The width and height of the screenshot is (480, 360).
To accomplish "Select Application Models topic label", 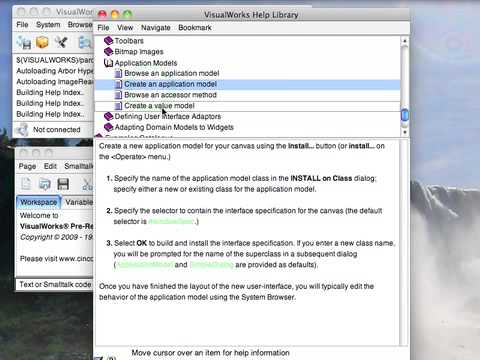I will point(146,63).
